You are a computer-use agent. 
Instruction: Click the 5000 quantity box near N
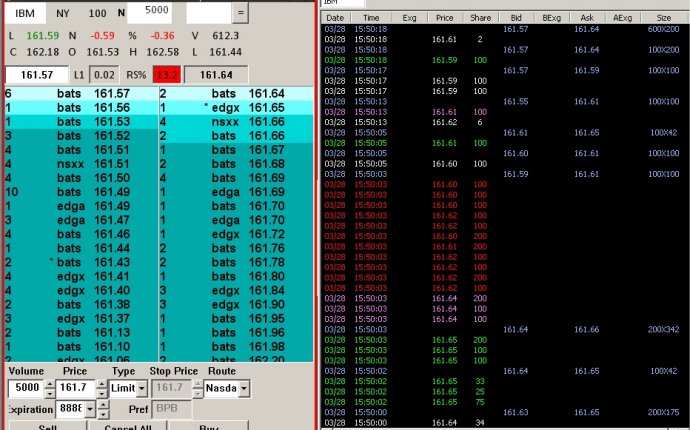point(149,13)
